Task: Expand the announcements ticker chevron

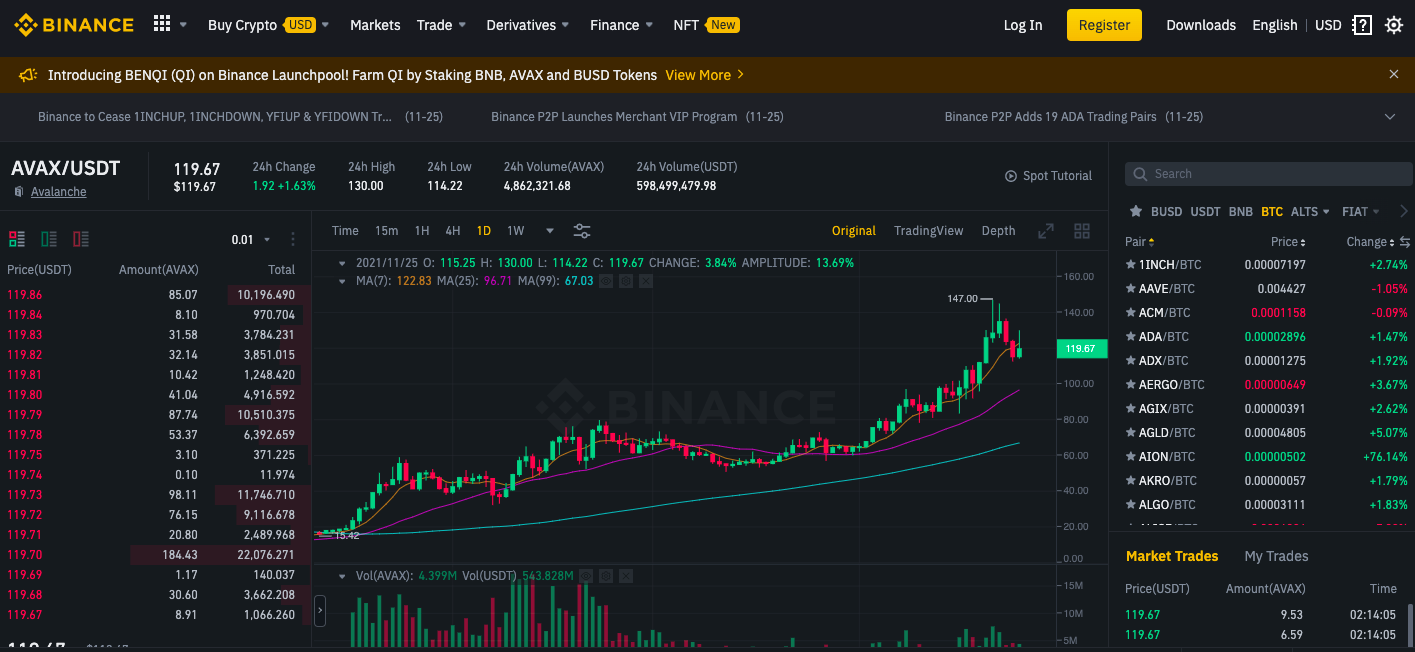Action: 1390,117
